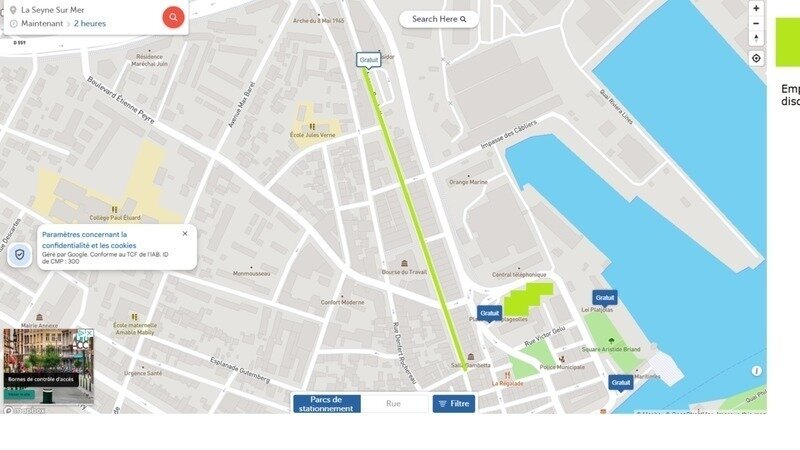Screen dimensions: 800x450
Task: Open the Bornes de contrôle d'accès ad
Action: pos(41,379)
